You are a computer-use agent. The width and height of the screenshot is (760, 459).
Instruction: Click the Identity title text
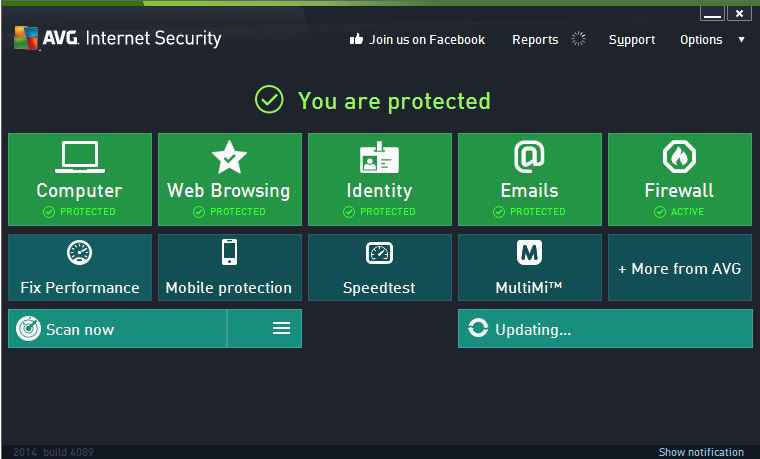point(379,190)
